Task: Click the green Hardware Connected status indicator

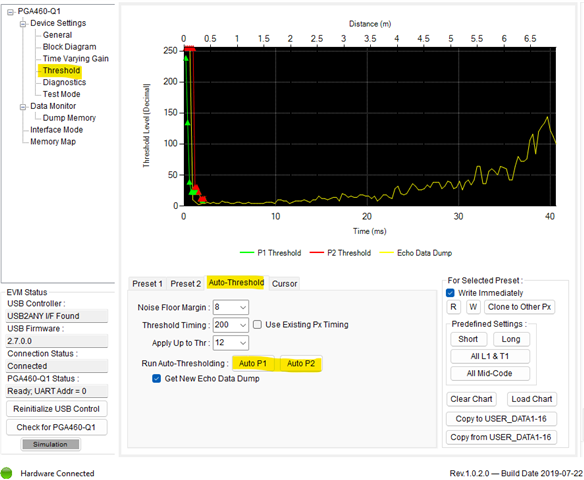Action: pyautogui.click(x=6, y=473)
